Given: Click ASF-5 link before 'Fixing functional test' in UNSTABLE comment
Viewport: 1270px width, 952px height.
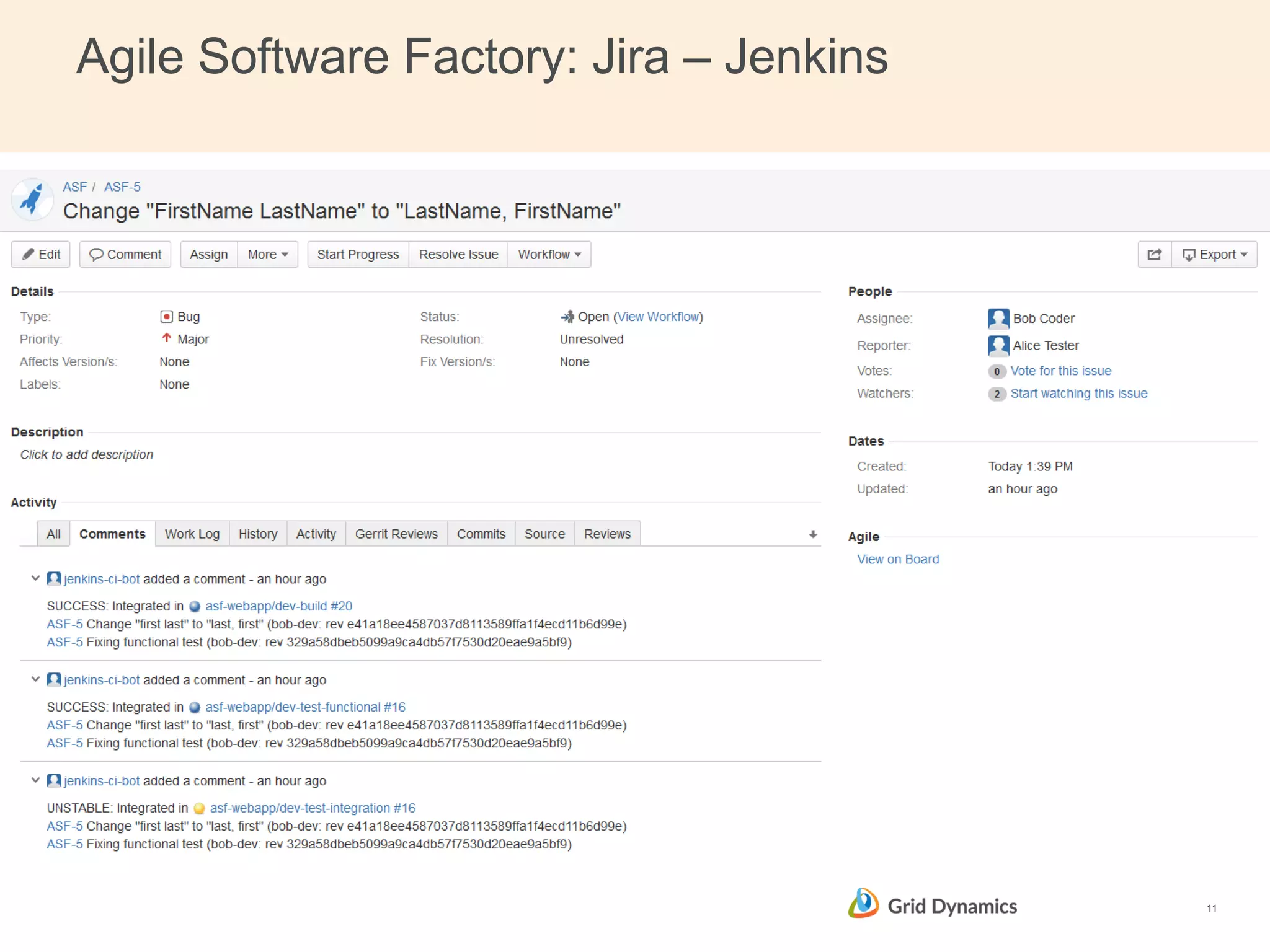Looking at the screenshot, I should coord(64,844).
